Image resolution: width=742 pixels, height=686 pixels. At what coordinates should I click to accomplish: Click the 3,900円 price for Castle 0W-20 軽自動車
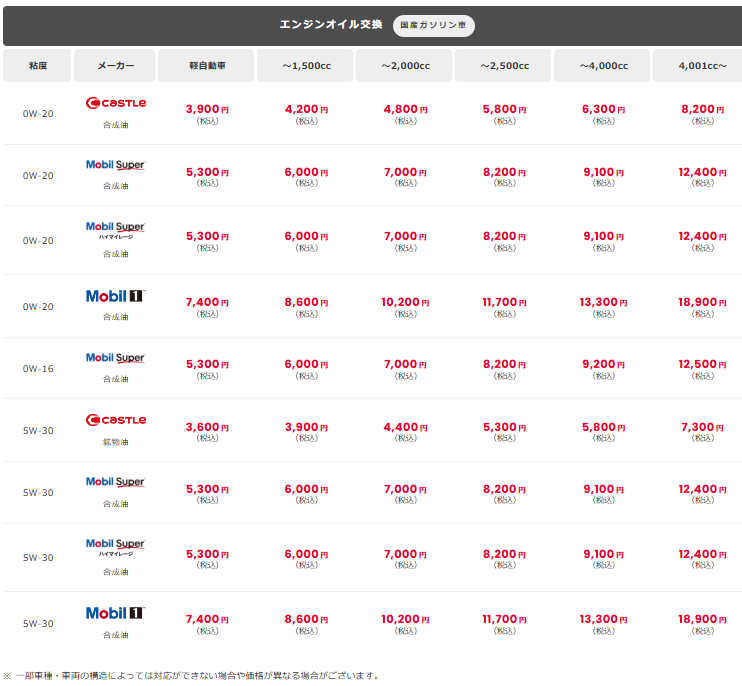pos(207,109)
